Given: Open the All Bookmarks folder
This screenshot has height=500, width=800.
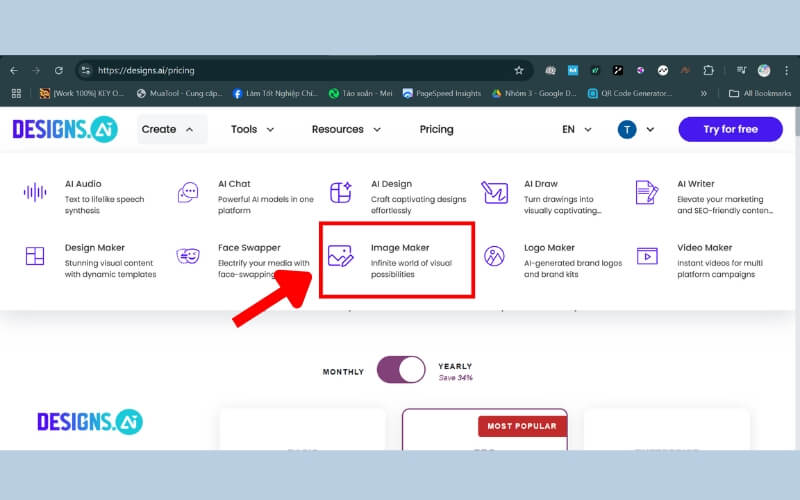Looking at the screenshot, I should (x=760, y=93).
